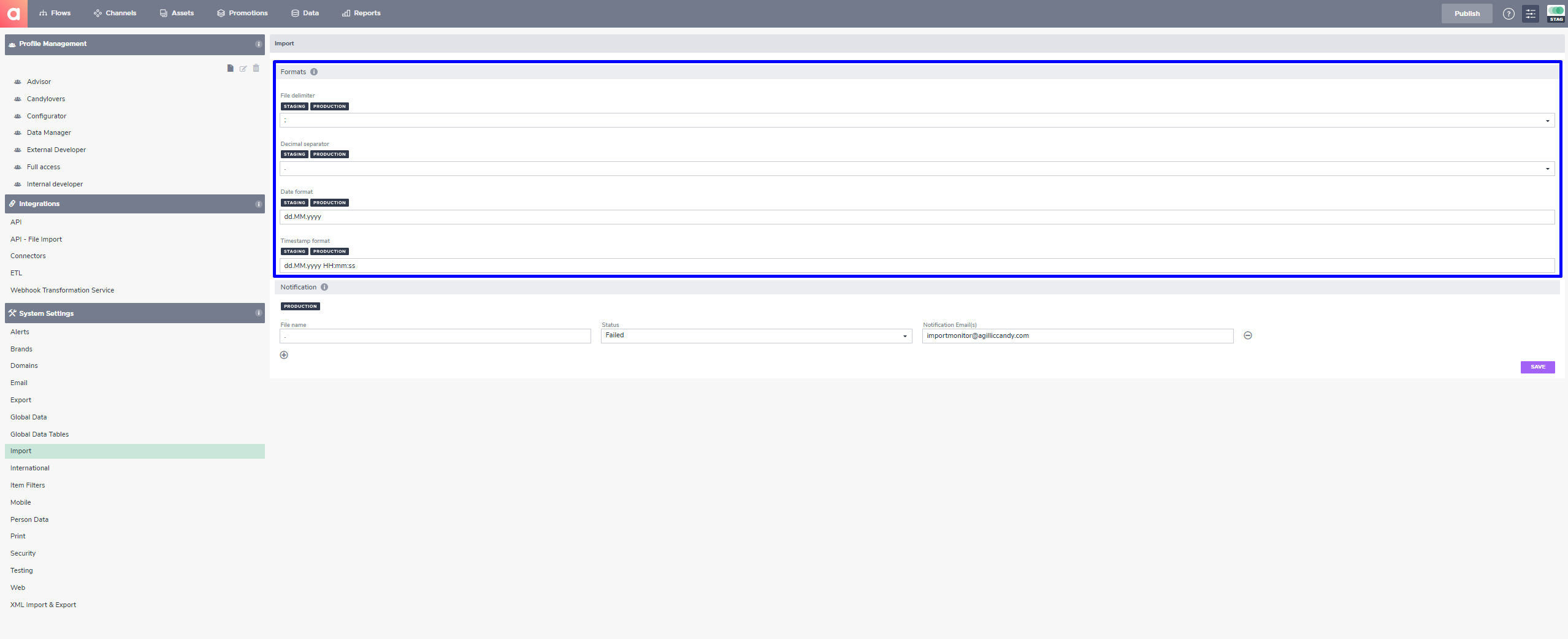Image resolution: width=1568 pixels, height=639 pixels.
Task: Open the Mobile settings
Action: 21,502
